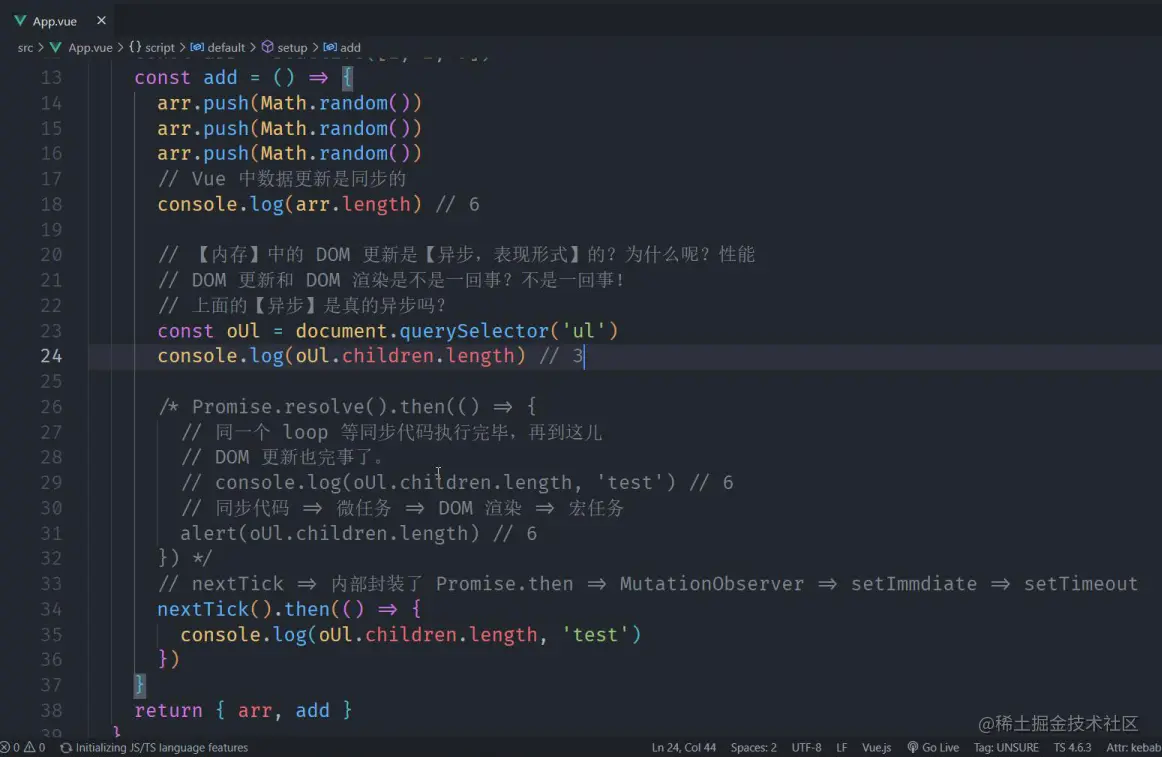Click MutationObserver word in line 33 comment
The height and width of the screenshot is (757, 1162).
[711, 584]
